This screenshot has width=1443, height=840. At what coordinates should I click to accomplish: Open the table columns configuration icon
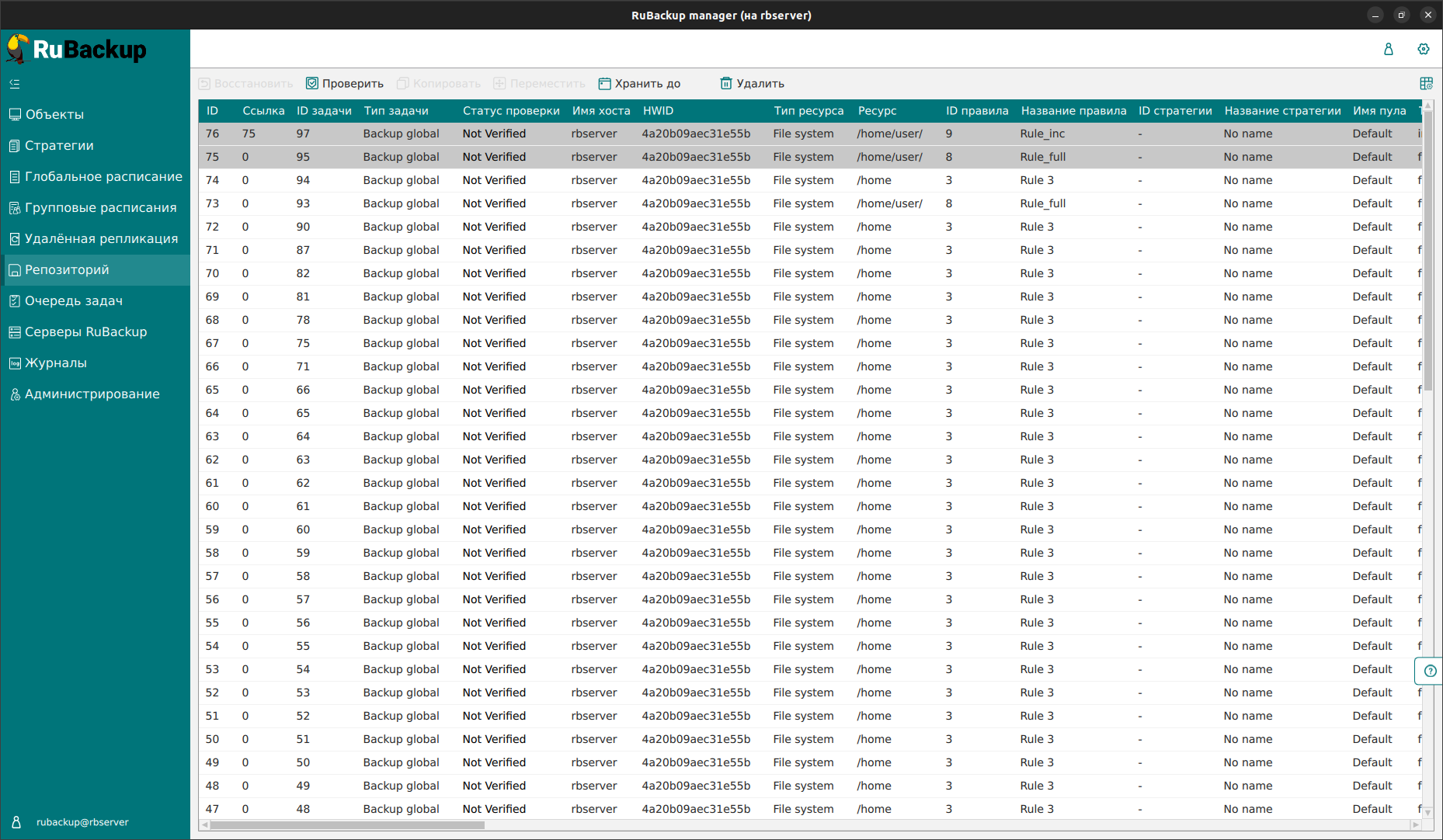1426,84
